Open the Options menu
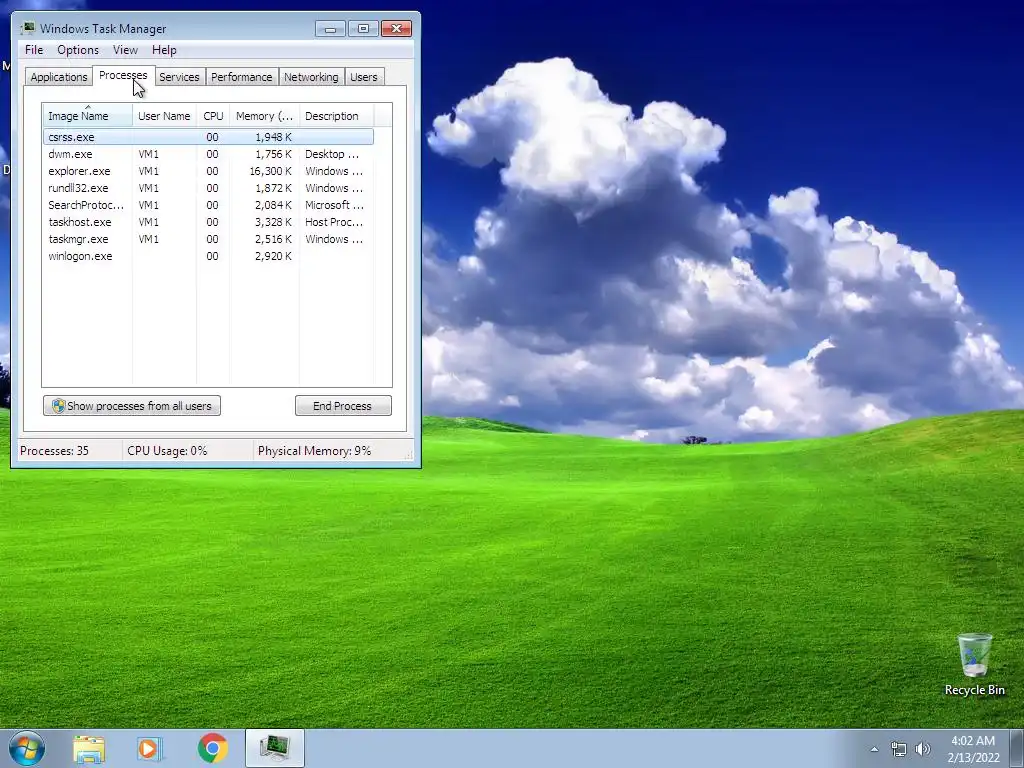The height and width of the screenshot is (768, 1024). tap(78, 50)
